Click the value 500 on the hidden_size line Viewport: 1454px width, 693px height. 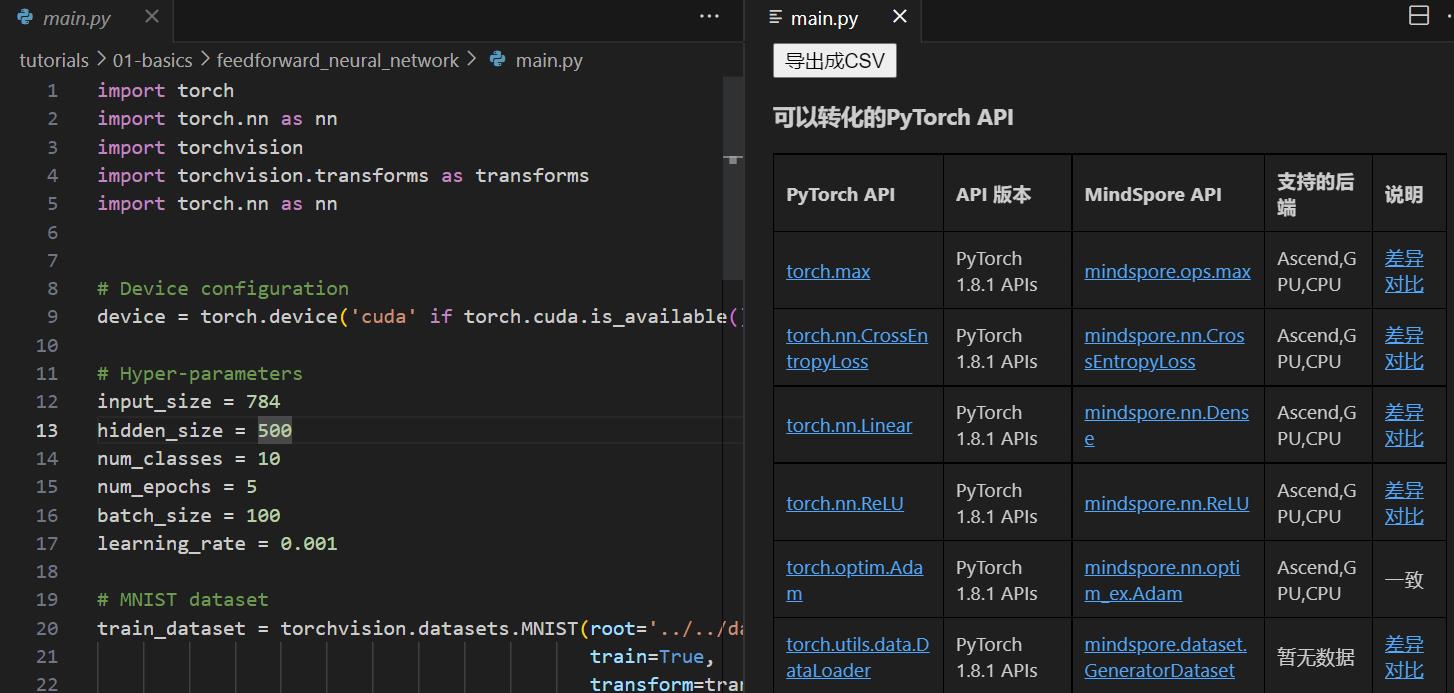point(275,430)
